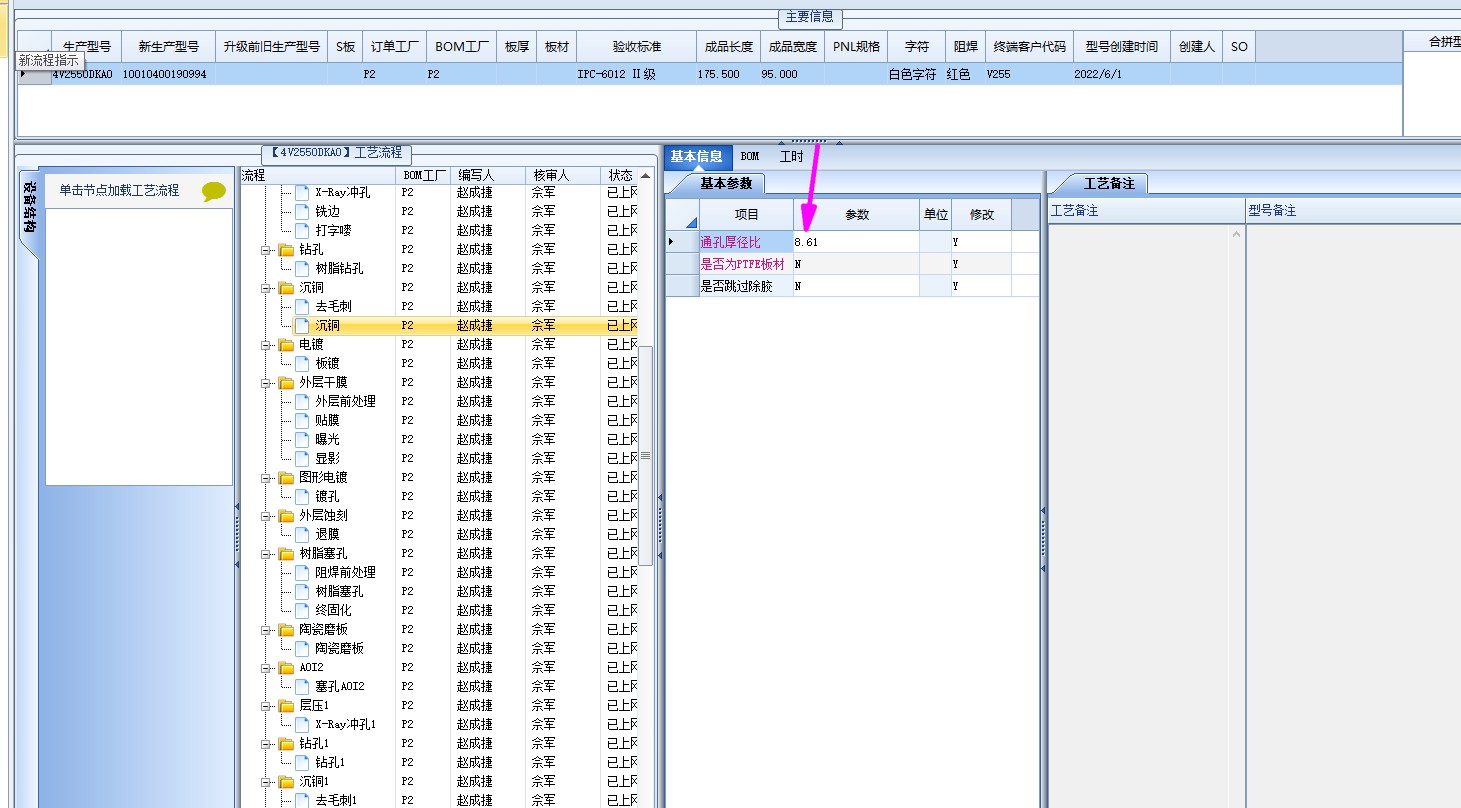Viewport: 1461px width, 808px height.
Task: Select the 塞孔AOI2 process step
Action: click(340, 686)
